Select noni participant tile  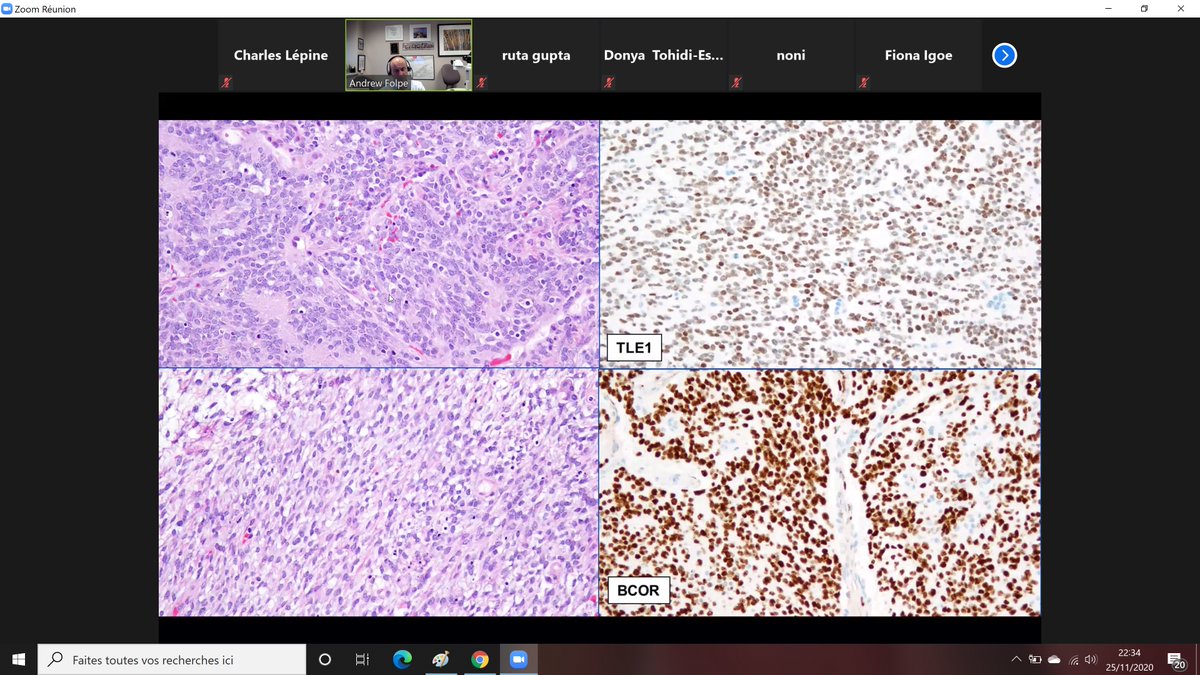coord(791,55)
